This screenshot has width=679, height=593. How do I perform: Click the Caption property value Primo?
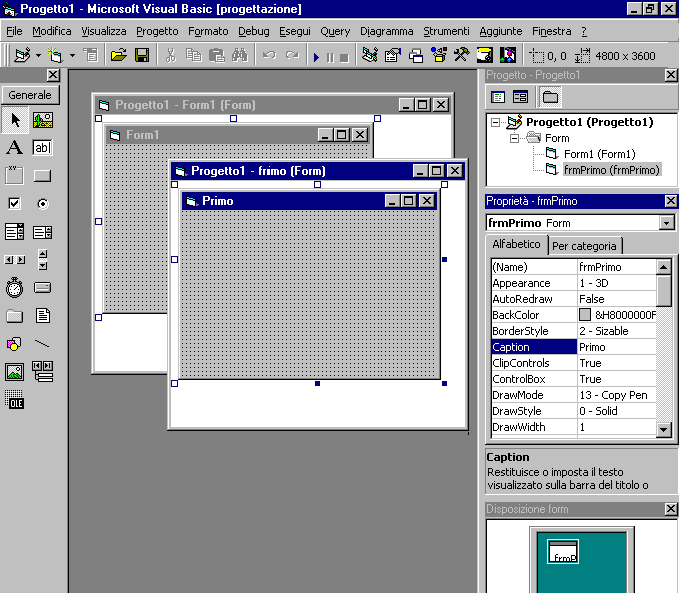[x=617, y=347]
